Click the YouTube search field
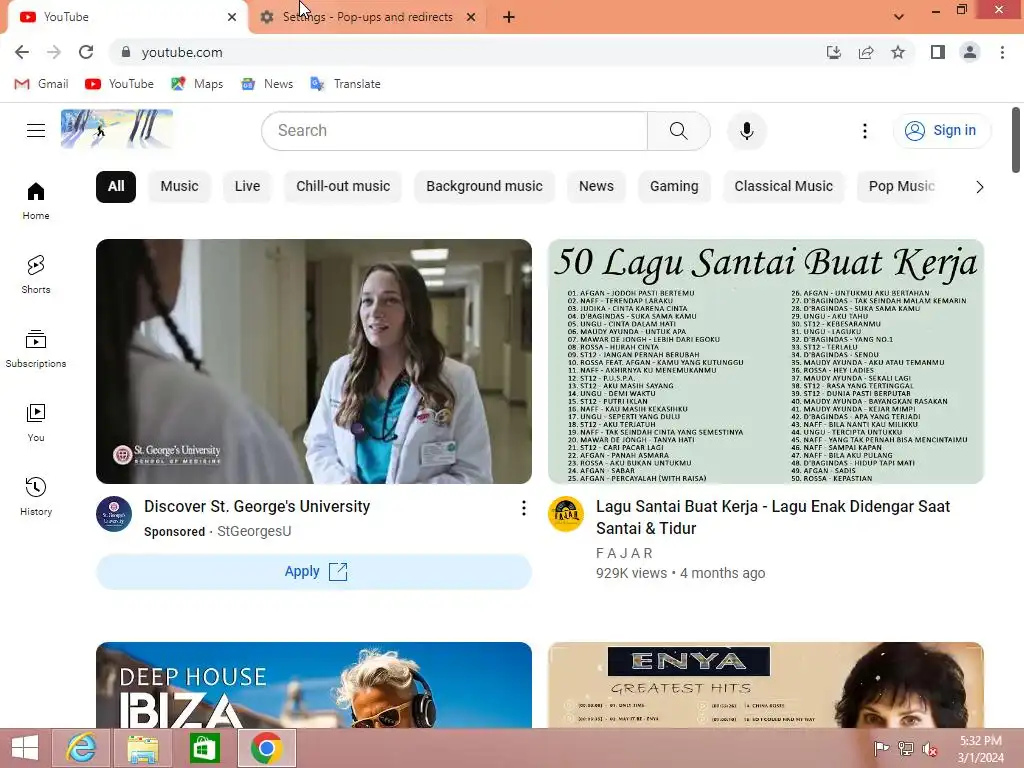 click(455, 131)
